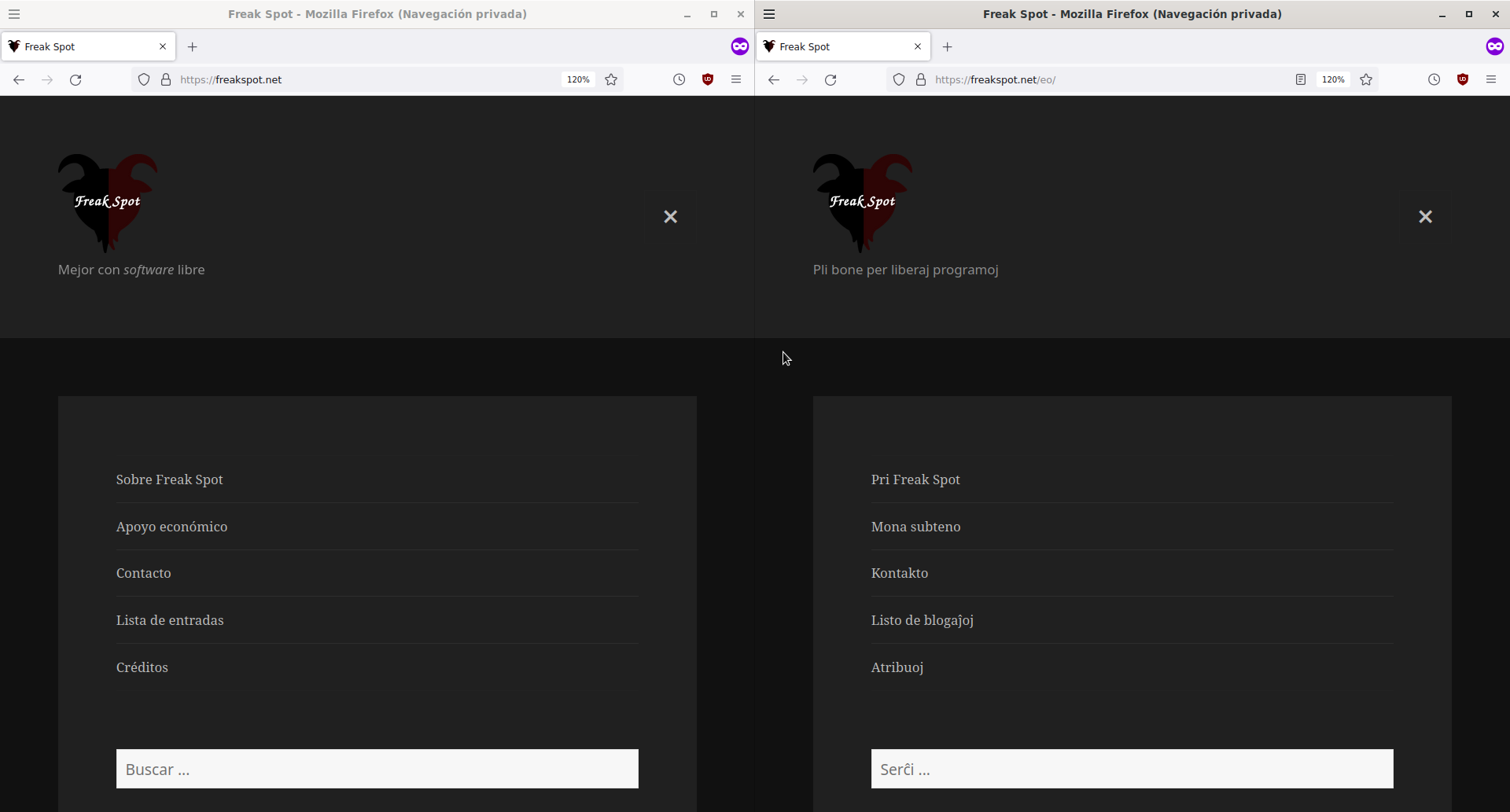Screen dimensions: 1510x812
Task: Close the Freak Spot tab in right window
Action: [x=918, y=46]
